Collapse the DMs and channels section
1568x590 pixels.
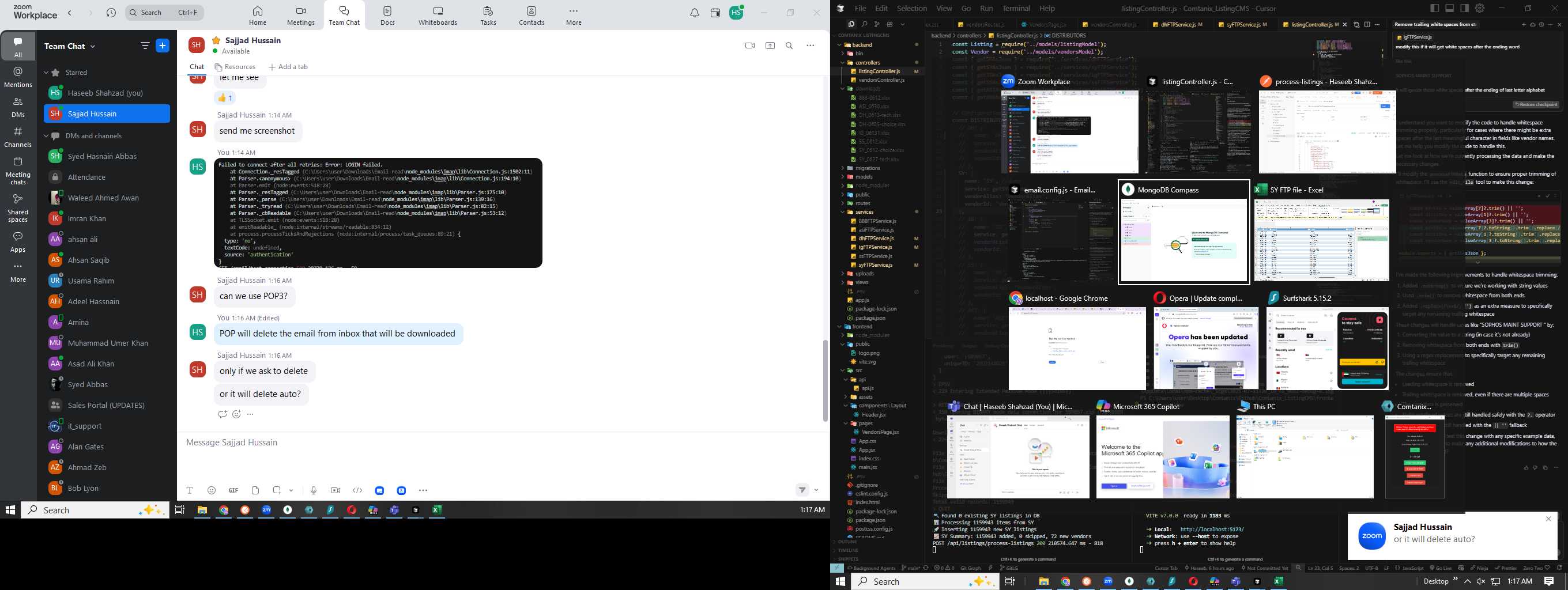(x=46, y=135)
